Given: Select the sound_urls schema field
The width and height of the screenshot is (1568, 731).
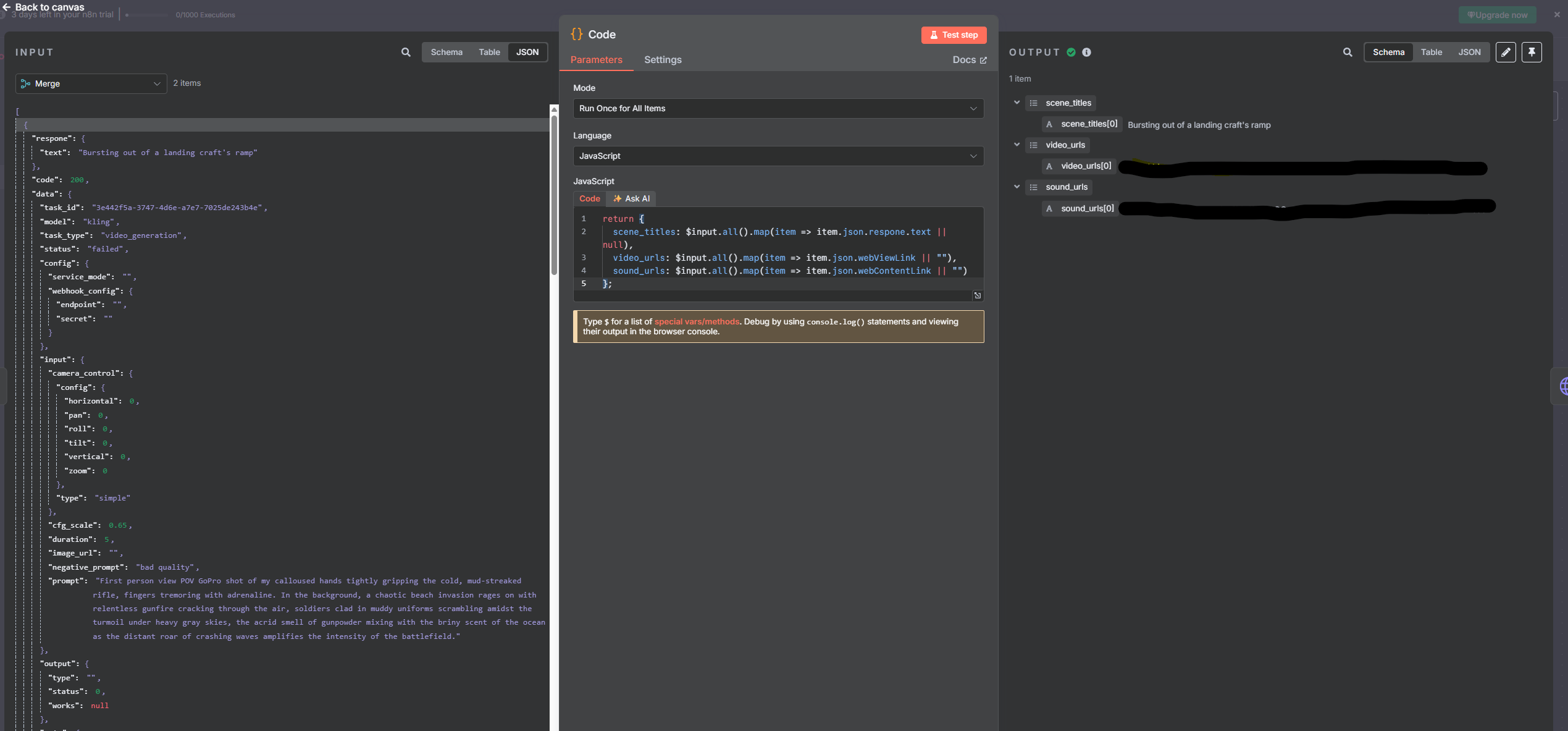Looking at the screenshot, I should (1059, 187).
